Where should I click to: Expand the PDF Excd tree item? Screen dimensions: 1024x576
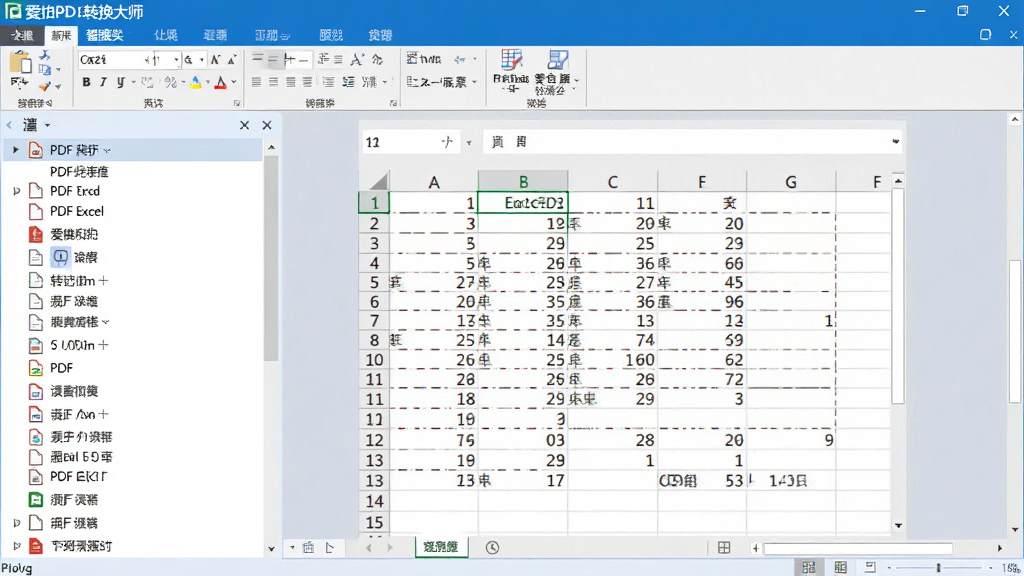pyautogui.click(x=17, y=191)
